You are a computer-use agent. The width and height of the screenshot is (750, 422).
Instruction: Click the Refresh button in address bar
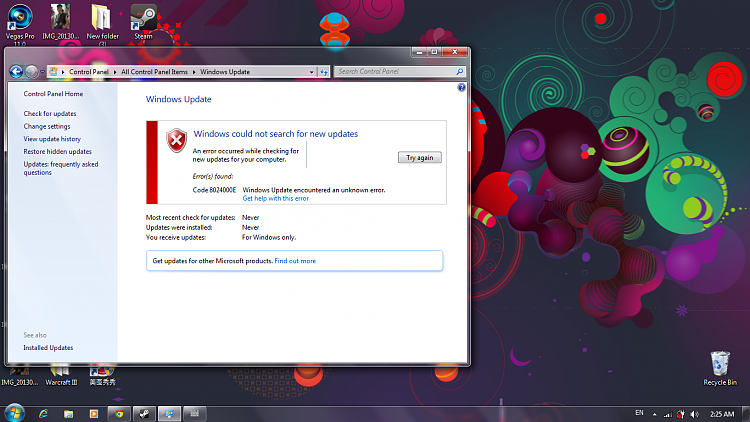[324, 72]
